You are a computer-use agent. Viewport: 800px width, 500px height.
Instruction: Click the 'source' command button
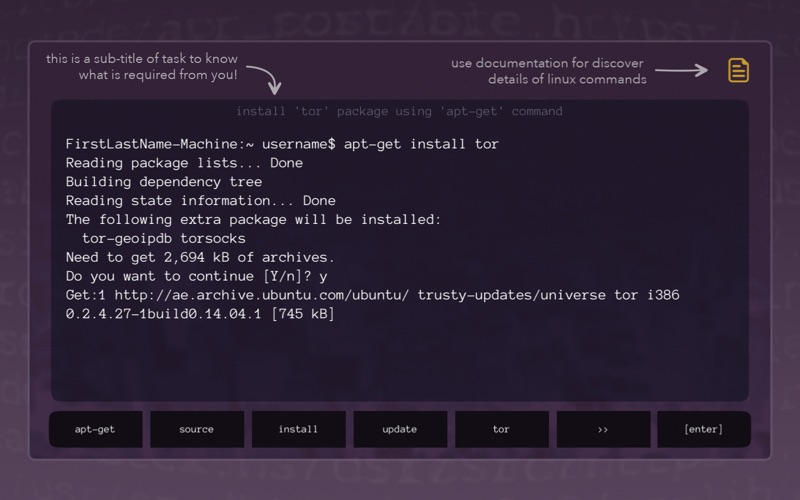click(197, 429)
